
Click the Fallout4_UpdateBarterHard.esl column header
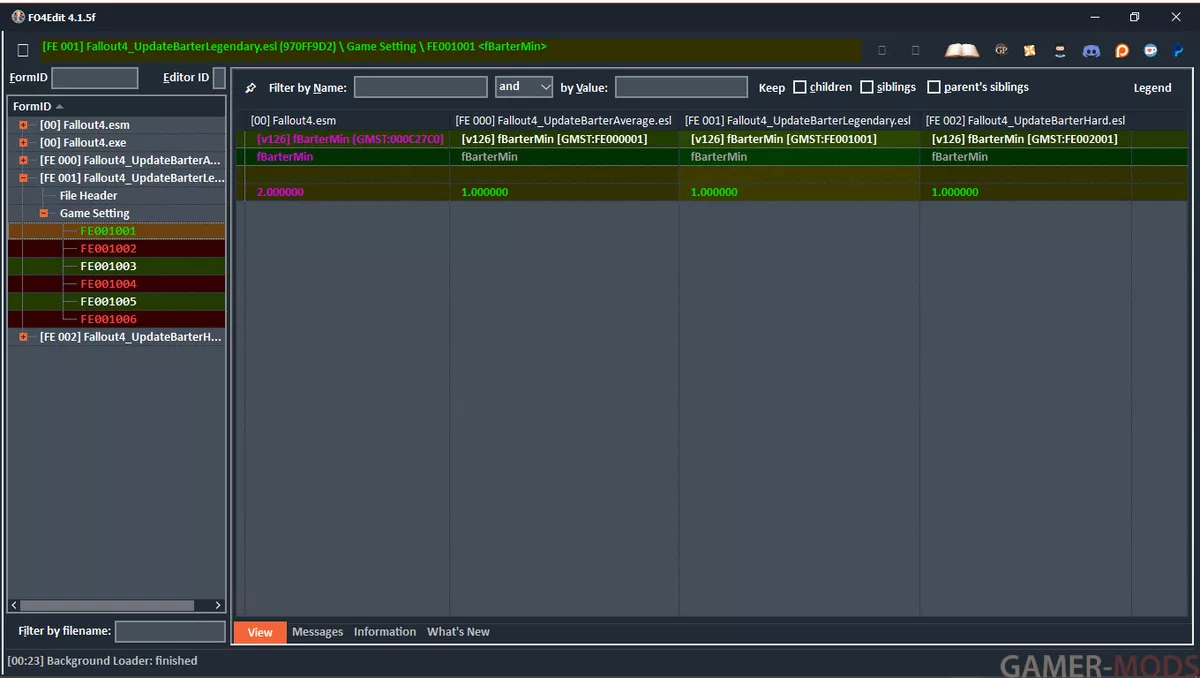click(1026, 121)
